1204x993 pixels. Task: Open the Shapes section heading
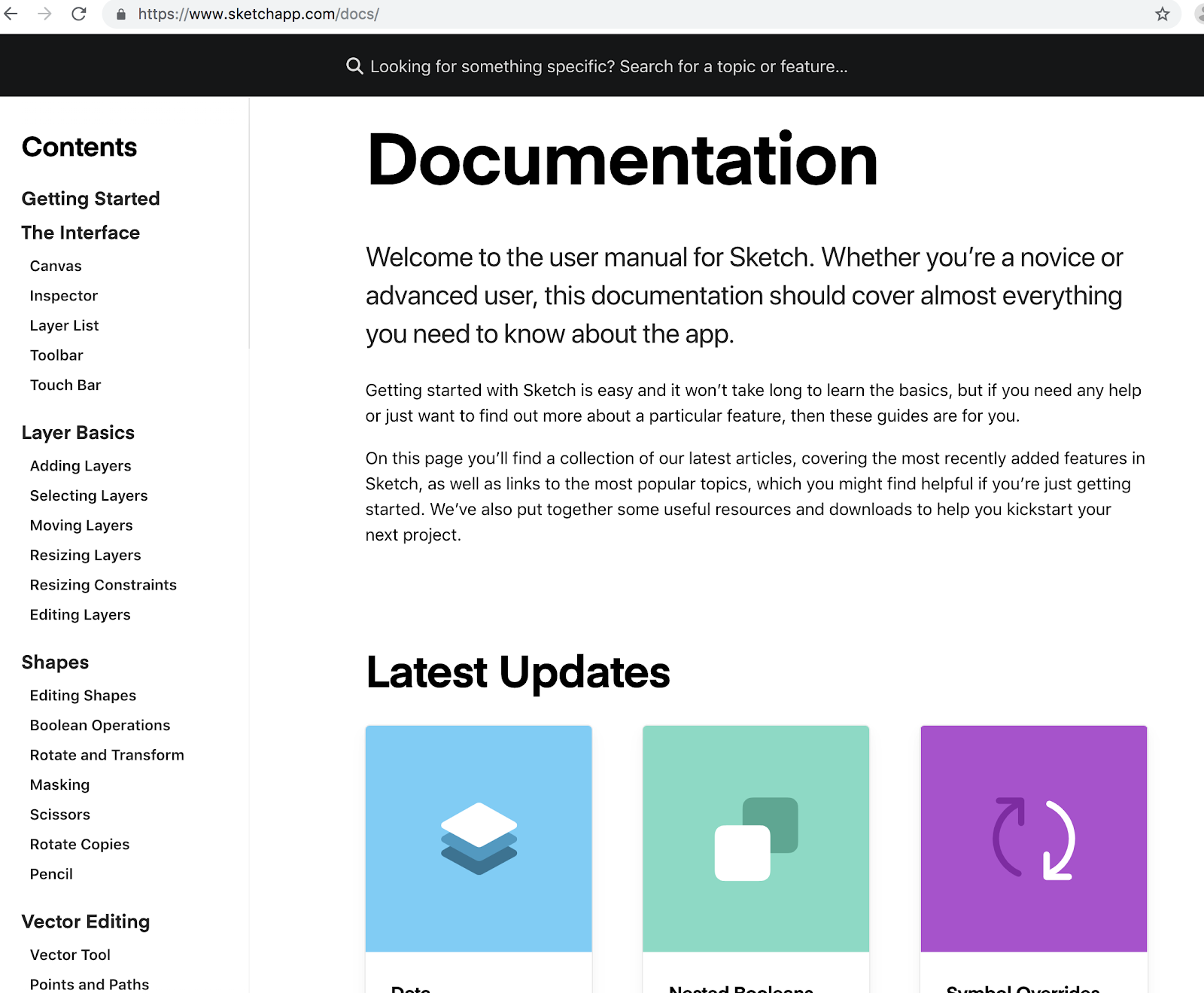click(55, 663)
